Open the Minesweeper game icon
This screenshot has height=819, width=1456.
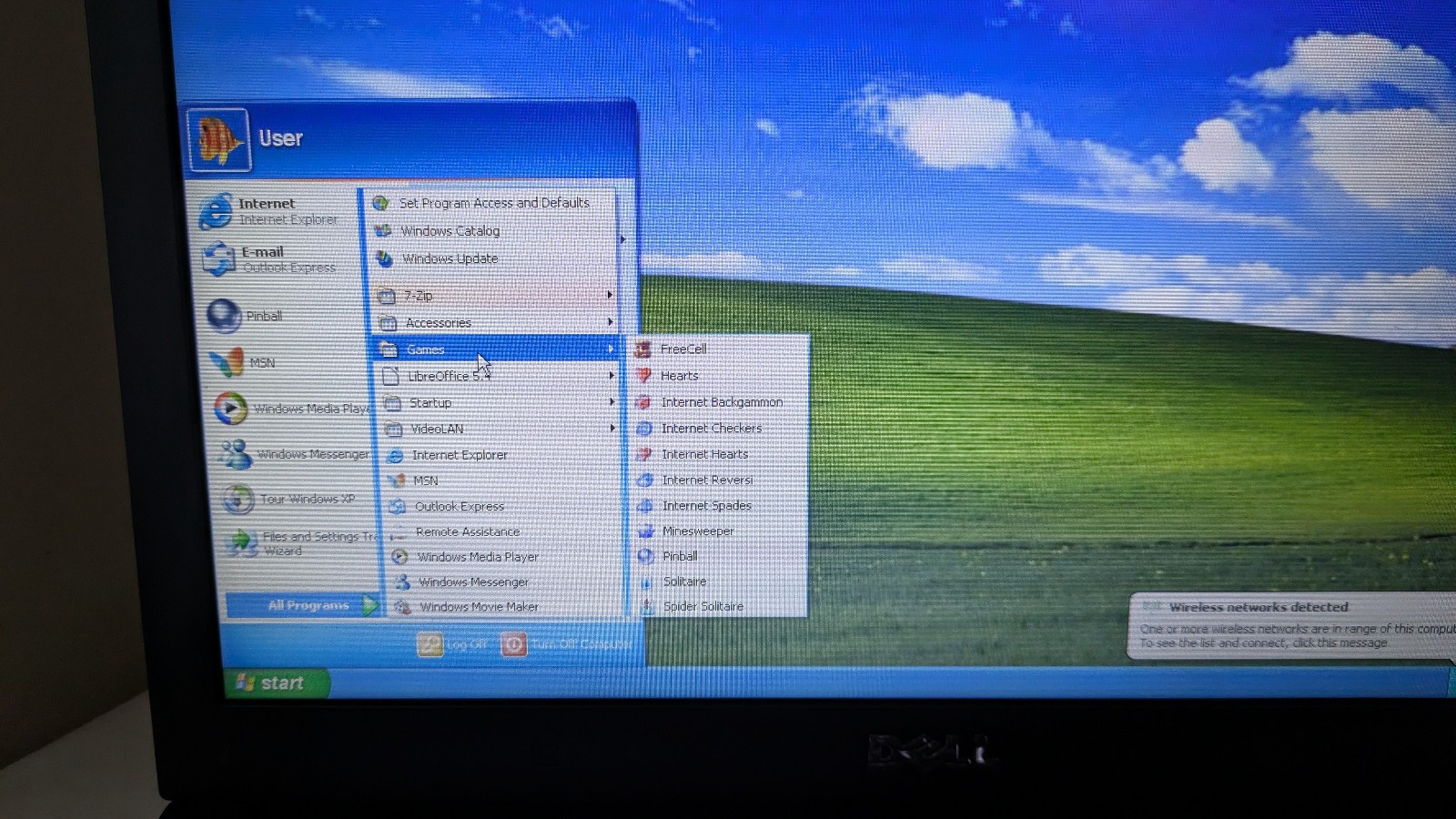[x=646, y=531]
